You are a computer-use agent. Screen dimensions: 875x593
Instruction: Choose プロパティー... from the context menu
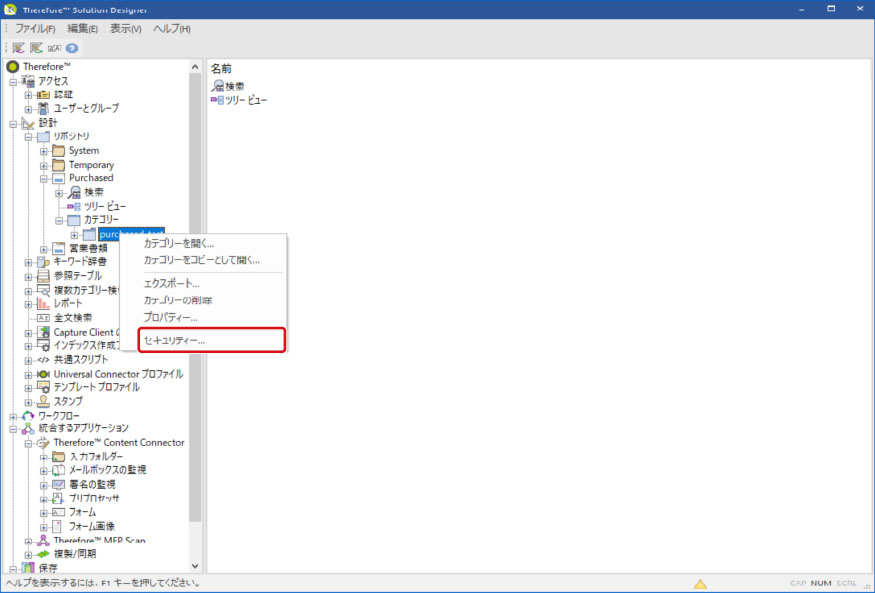171,317
